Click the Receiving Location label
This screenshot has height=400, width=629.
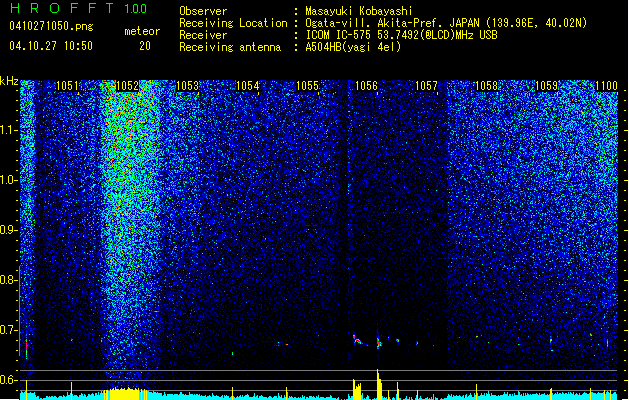pos(233,23)
